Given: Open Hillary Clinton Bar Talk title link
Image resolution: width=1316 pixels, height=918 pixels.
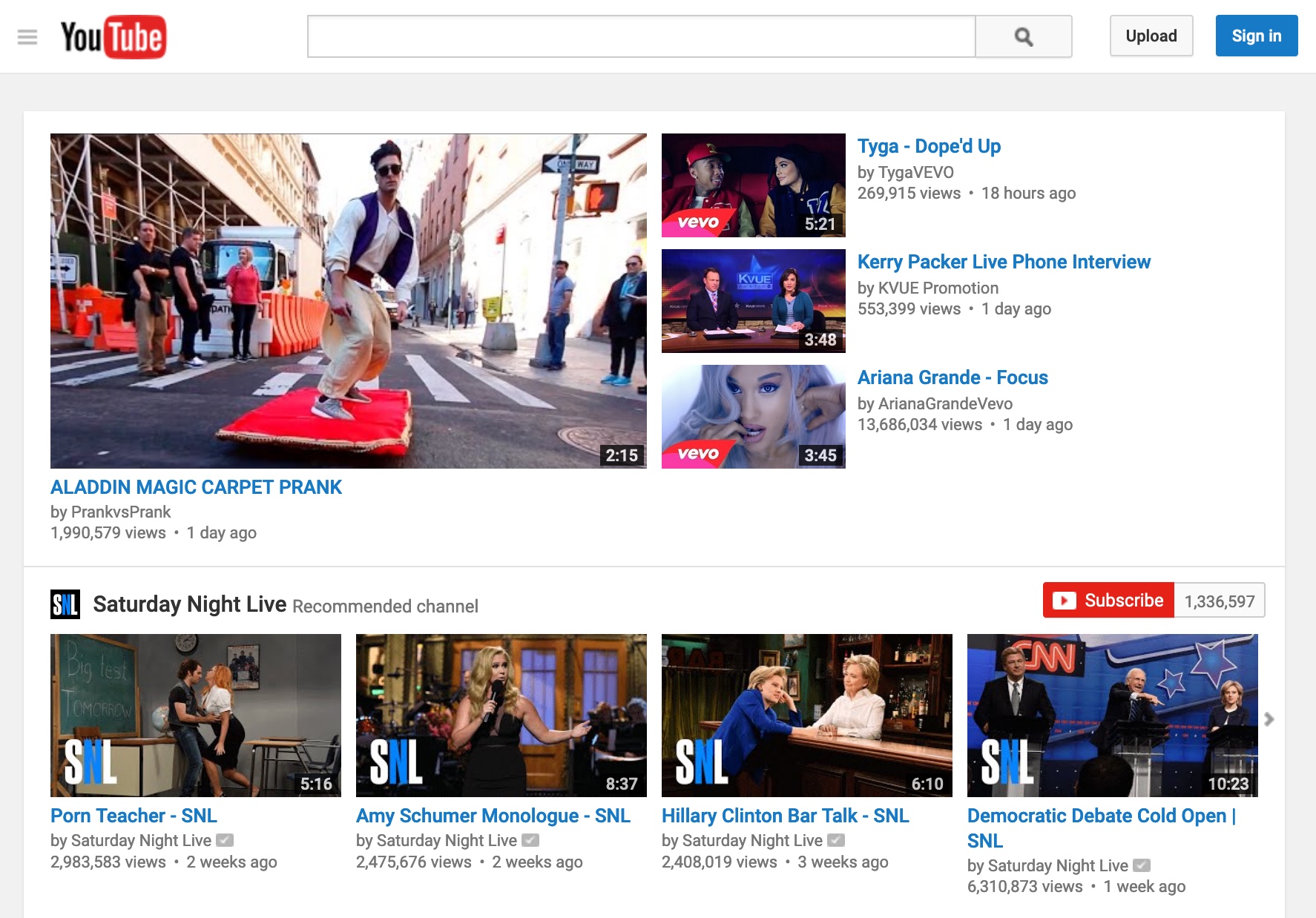Looking at the screenshot, I should (785, 816).
